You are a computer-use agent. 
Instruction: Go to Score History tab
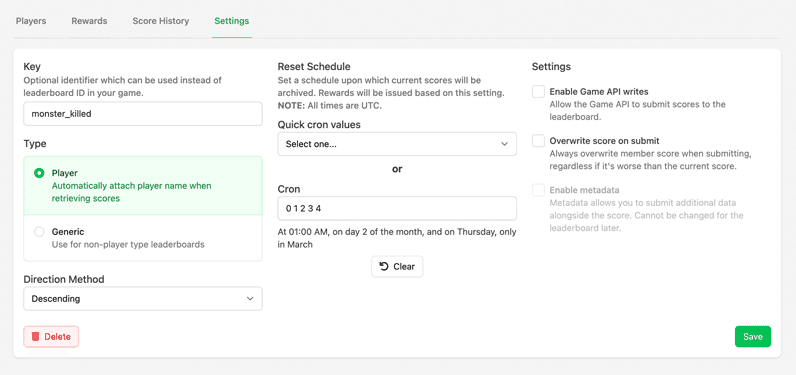click(x=161, y=21)
